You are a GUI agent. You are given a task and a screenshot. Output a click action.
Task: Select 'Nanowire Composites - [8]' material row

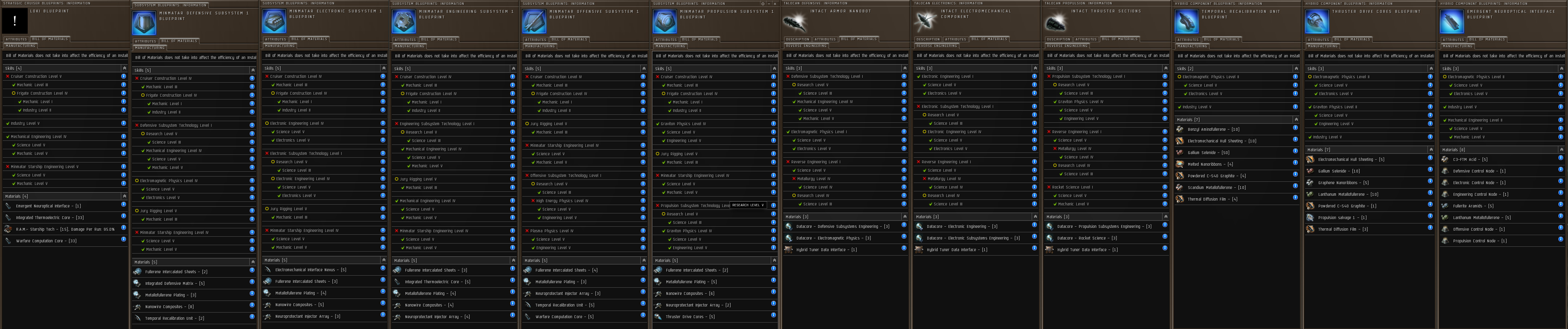[x=193, y=307]
